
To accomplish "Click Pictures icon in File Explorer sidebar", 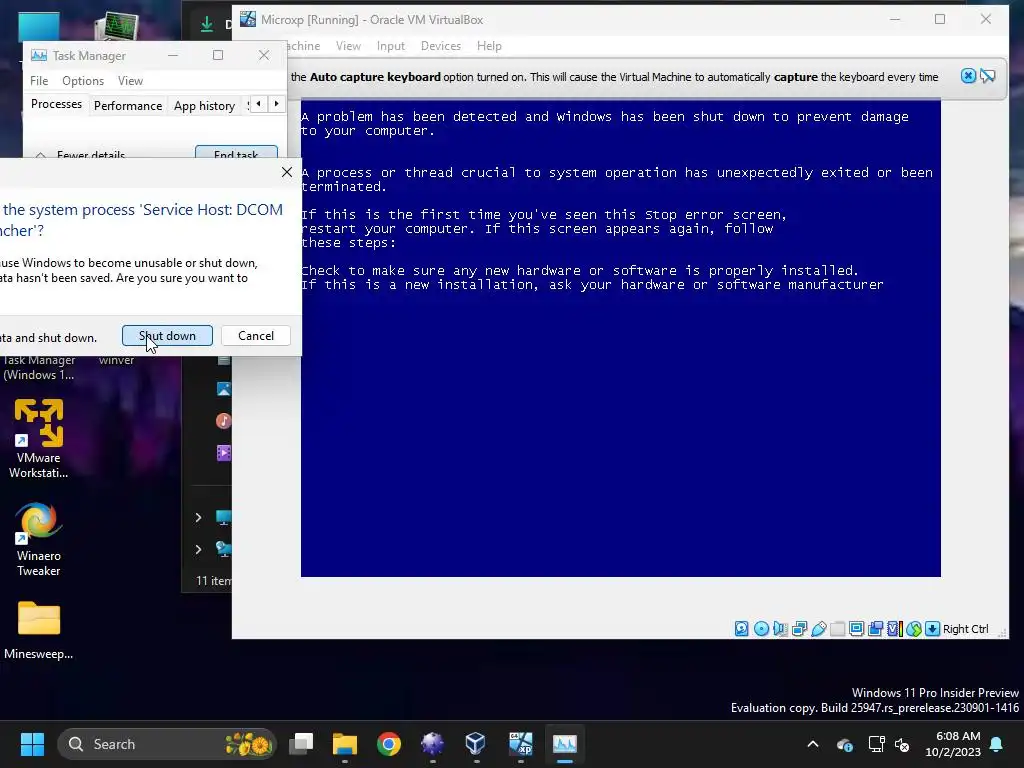I will tap(223, 389).
